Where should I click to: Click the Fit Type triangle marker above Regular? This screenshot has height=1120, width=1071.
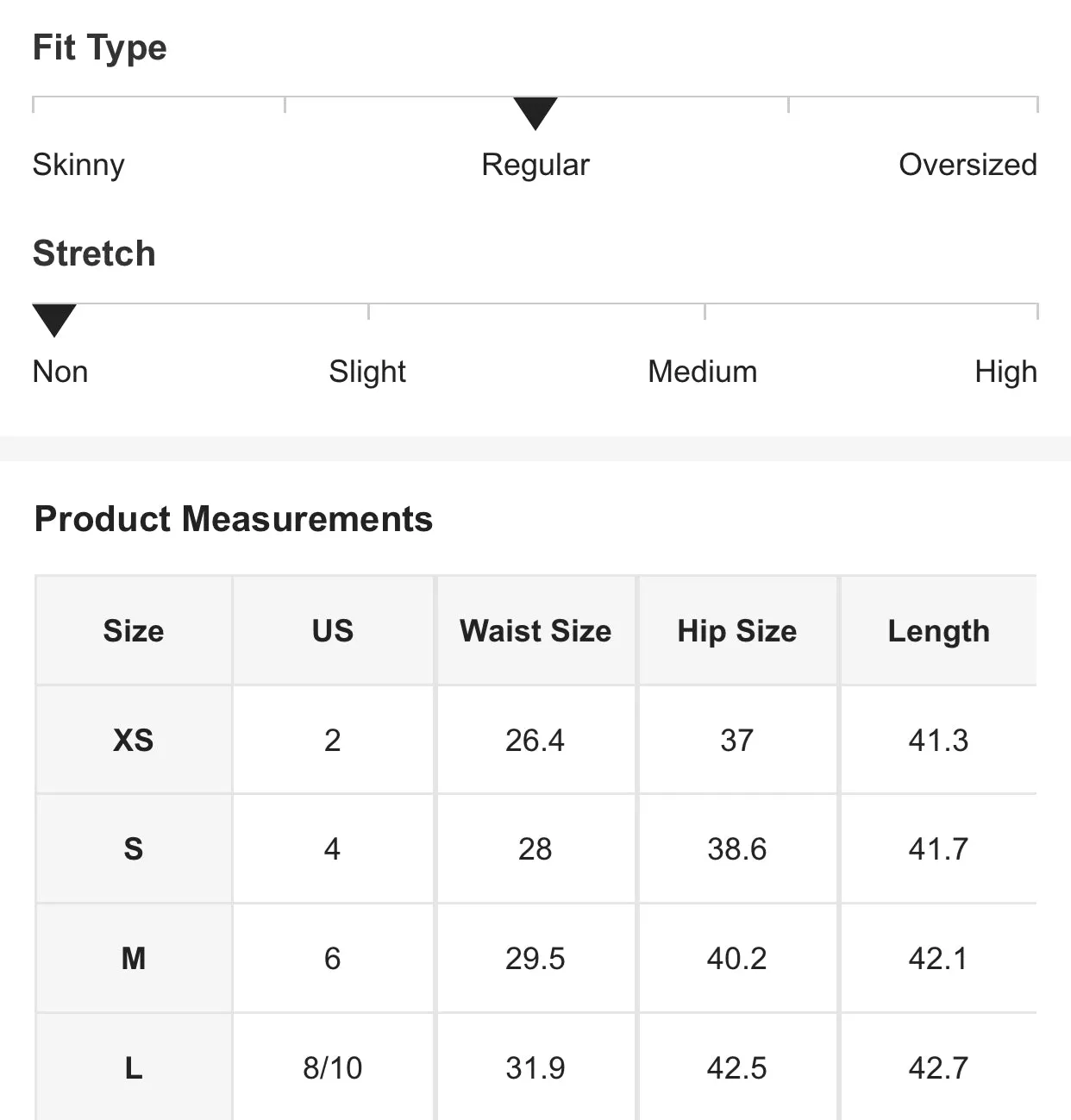tap(535, 113)
